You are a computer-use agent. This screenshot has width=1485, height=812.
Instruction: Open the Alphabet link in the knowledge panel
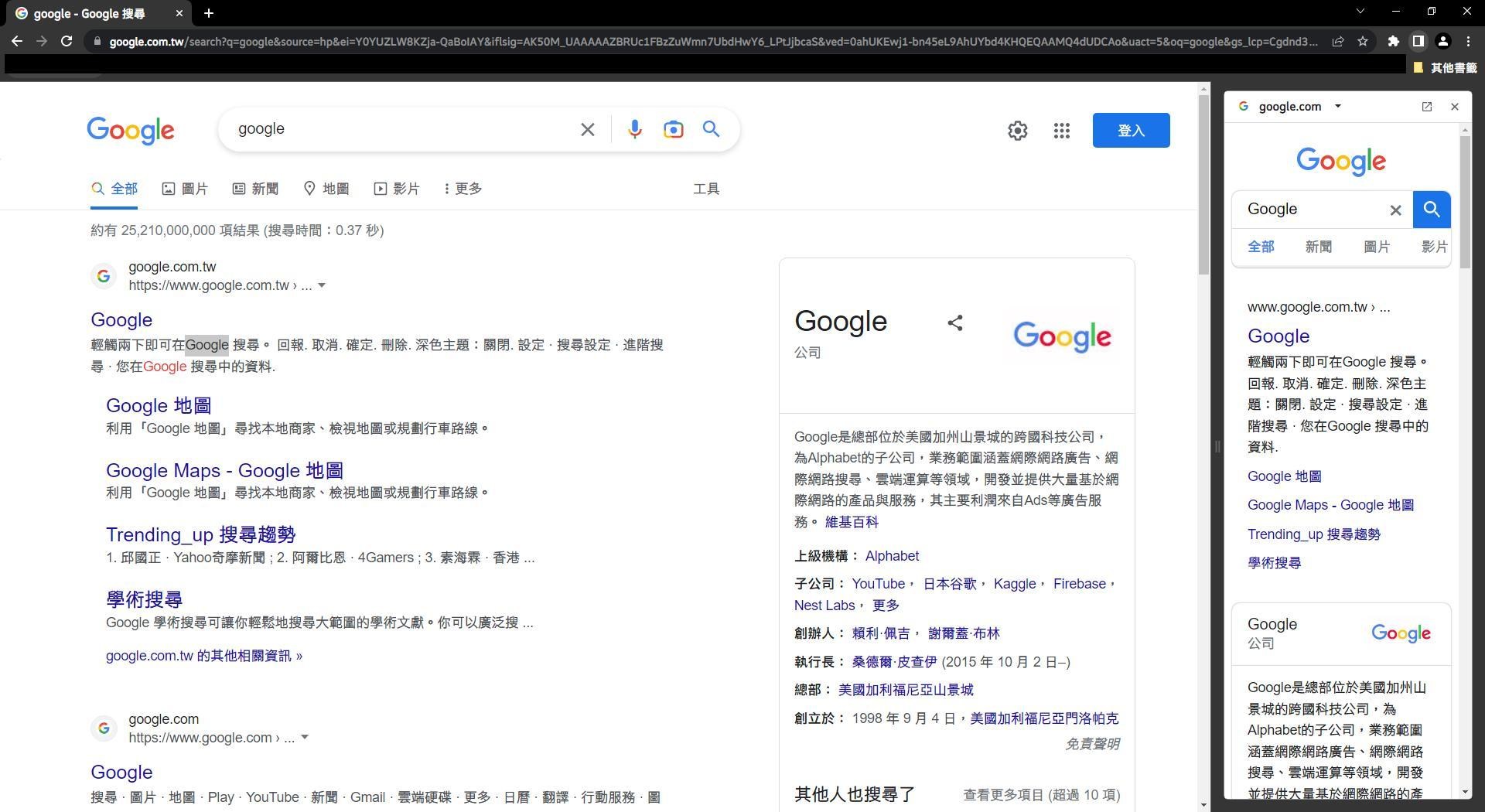[891, 555]
